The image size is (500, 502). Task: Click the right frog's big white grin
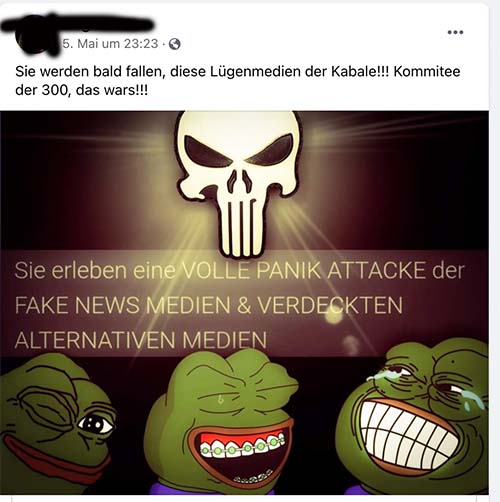406,428
